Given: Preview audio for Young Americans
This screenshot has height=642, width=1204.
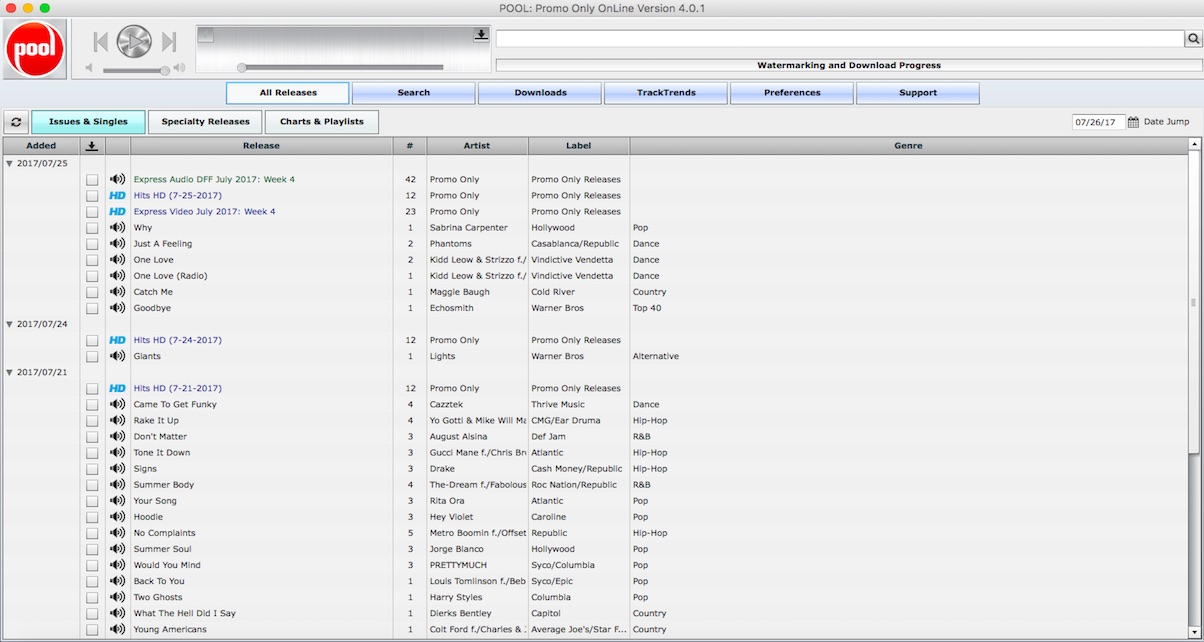Looking at the screenshot, I should [x=117, y=629].
